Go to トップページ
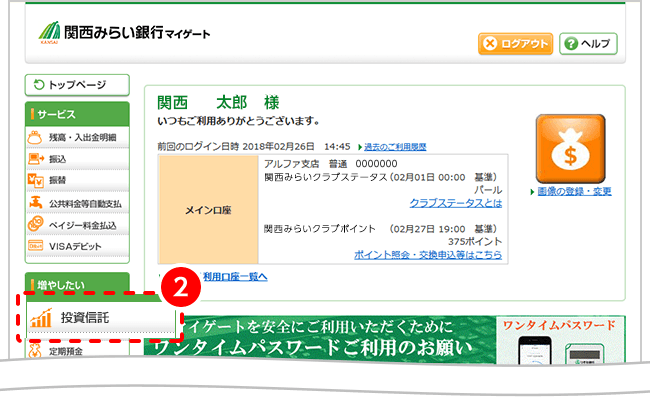The width and height of the screenshot is (650, 397). (77, 85)
